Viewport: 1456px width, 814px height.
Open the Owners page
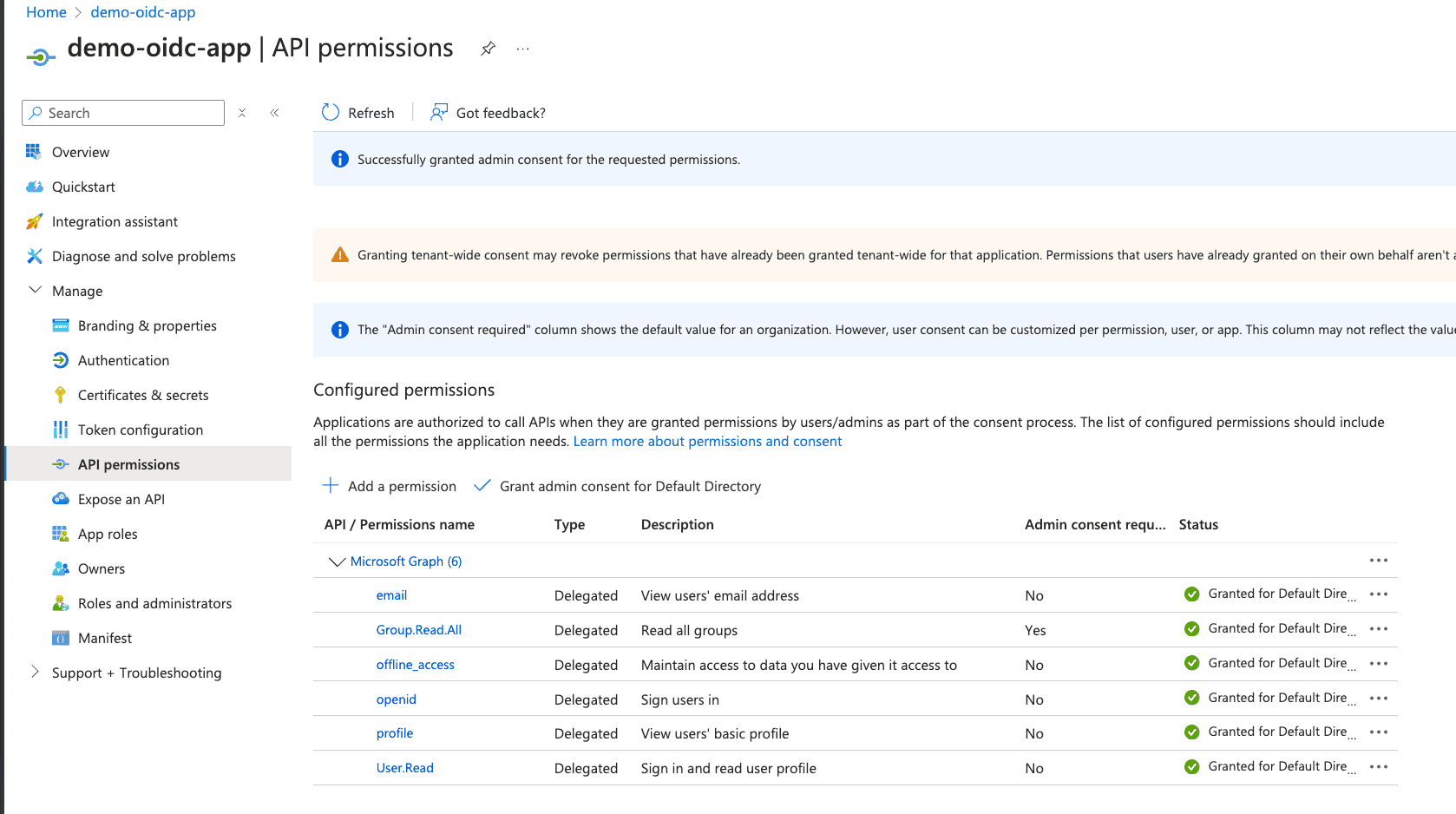coord(101,568)
